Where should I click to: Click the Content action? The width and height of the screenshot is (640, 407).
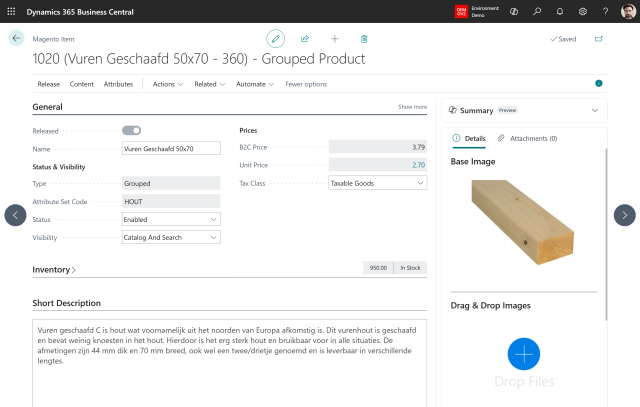coord(82,84)
